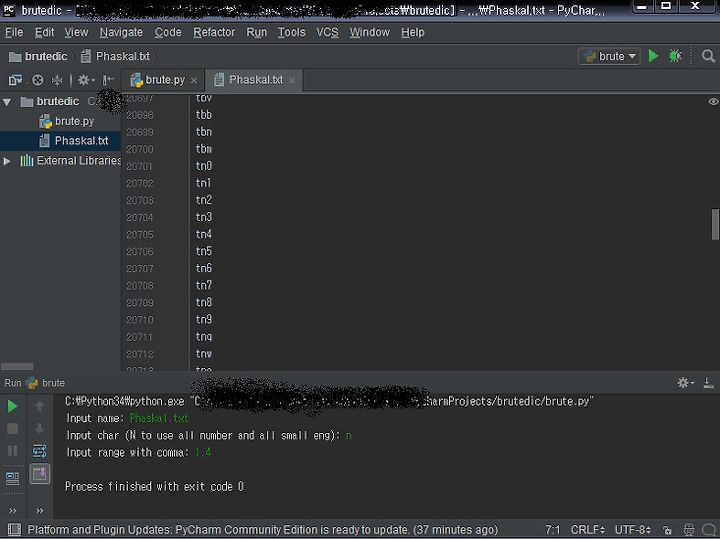
Task: Open UTF-8 encoding selector
Action: [633, 530]
